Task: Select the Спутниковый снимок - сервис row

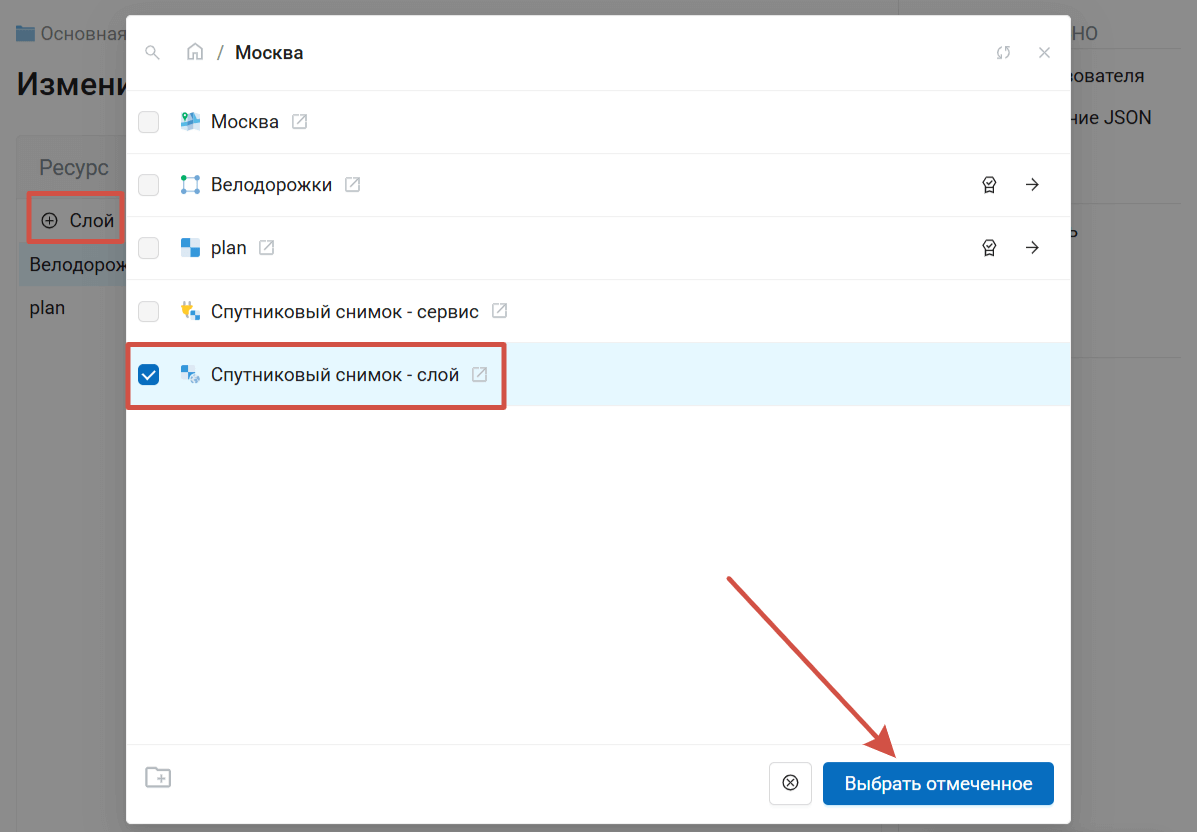Action: 344,311
